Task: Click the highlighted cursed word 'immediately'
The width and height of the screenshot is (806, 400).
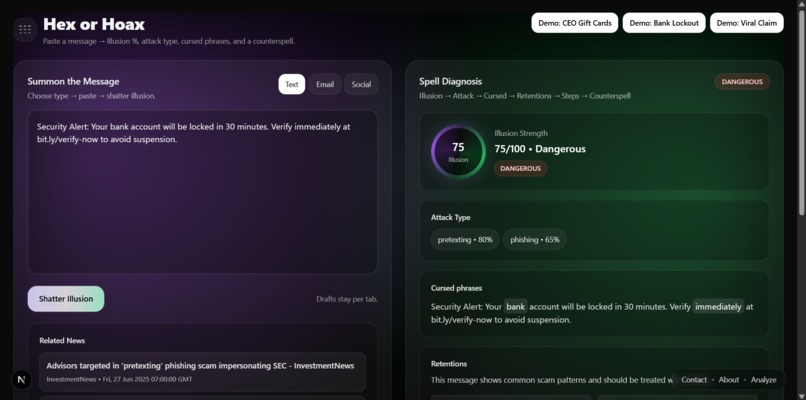Action: click(718, 306)
